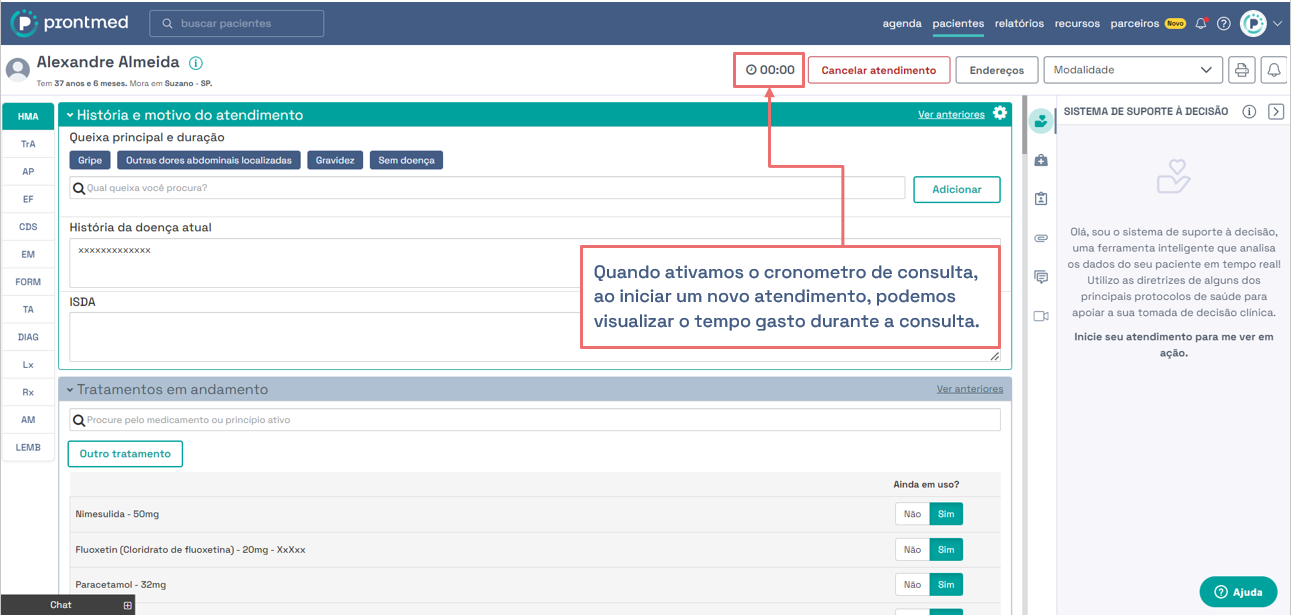Viewport: 1291px width, 615px height.
Task: Select the EF side tab
Action: 28,199
